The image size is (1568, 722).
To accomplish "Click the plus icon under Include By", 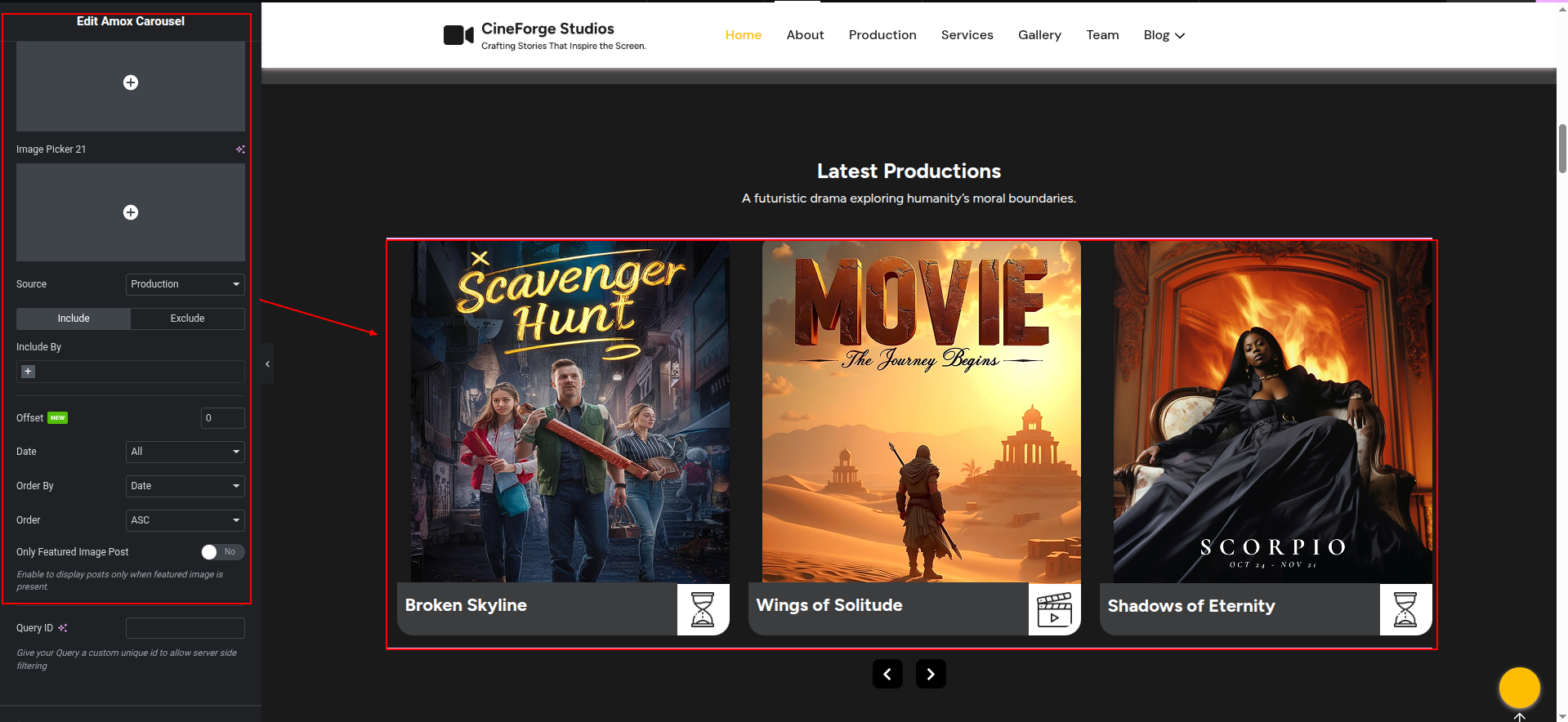I will tap(28, 372).
